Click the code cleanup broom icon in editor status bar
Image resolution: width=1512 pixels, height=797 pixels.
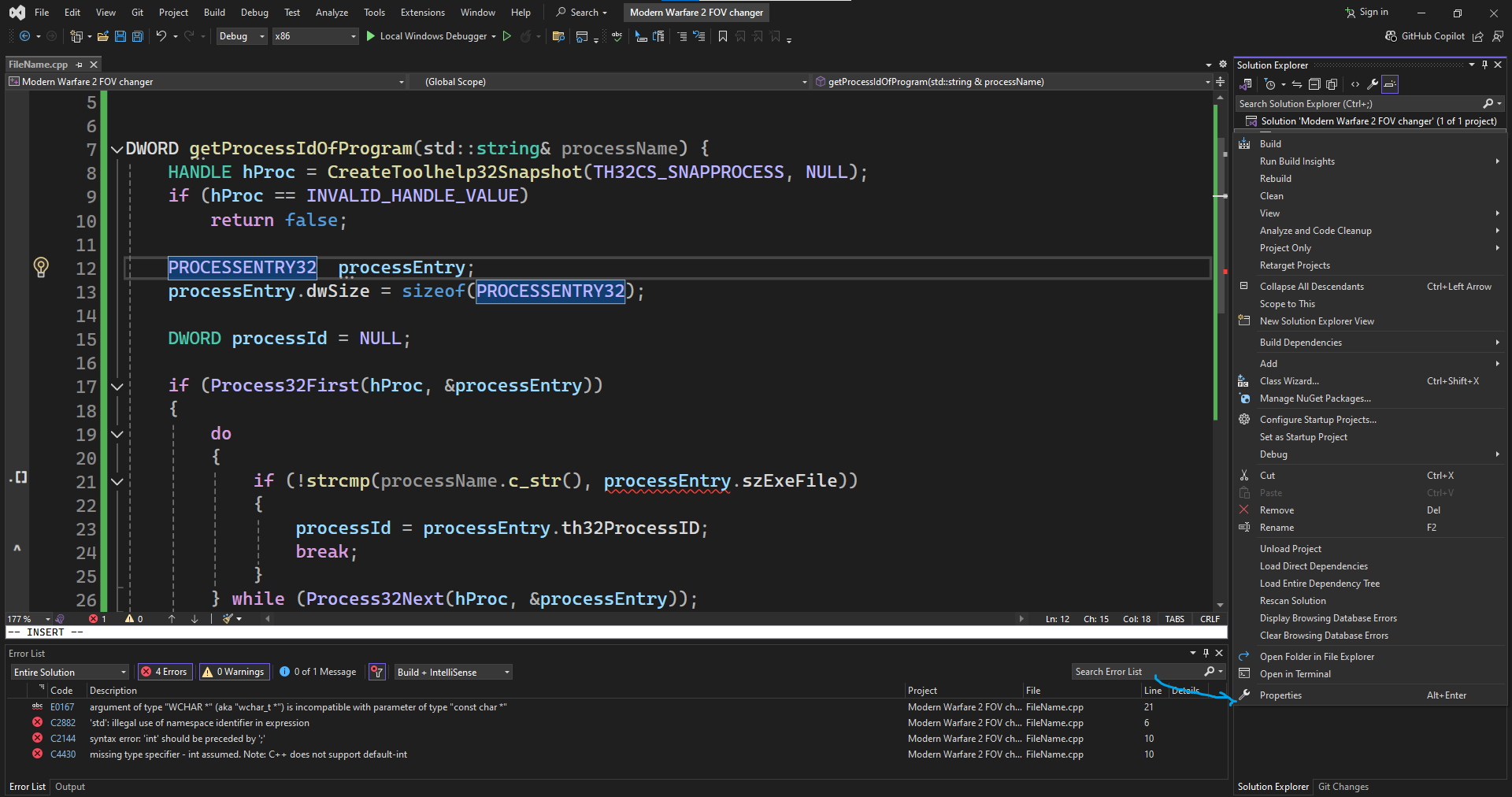pos(228,619)
